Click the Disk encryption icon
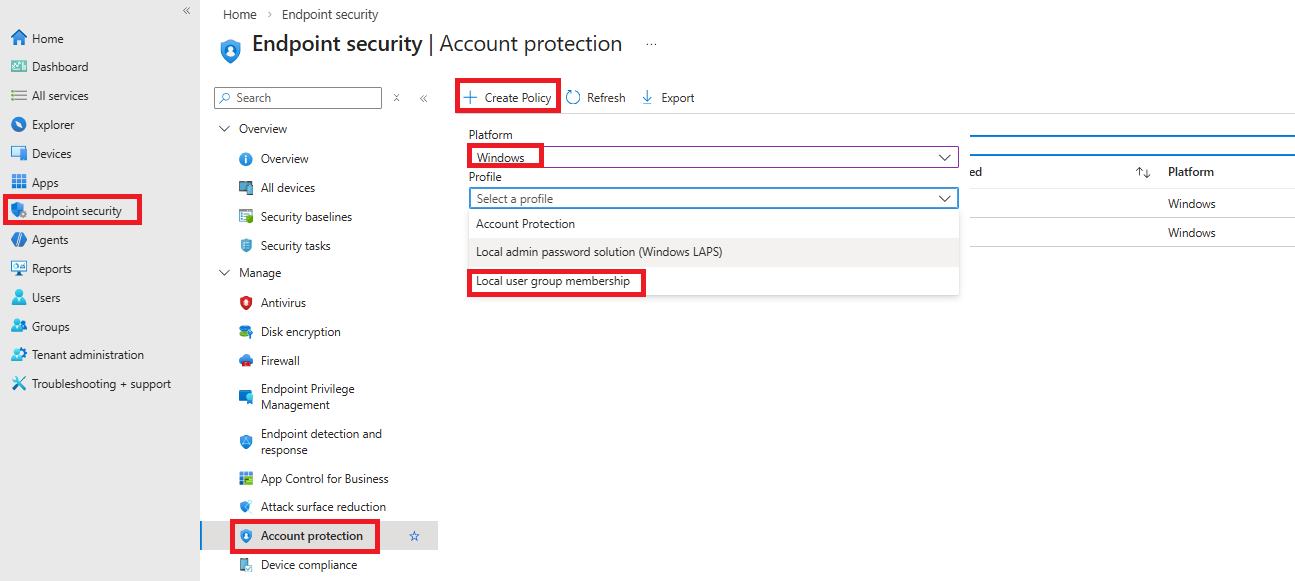Screen dimensions: 1295x581 [x=246, y=332]
